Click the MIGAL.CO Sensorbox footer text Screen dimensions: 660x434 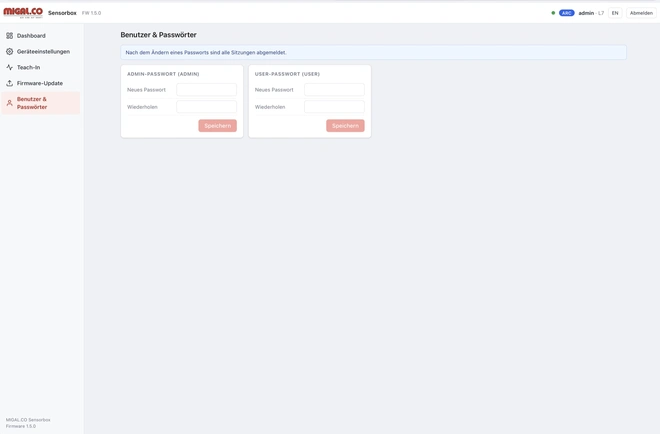[28, 420]
